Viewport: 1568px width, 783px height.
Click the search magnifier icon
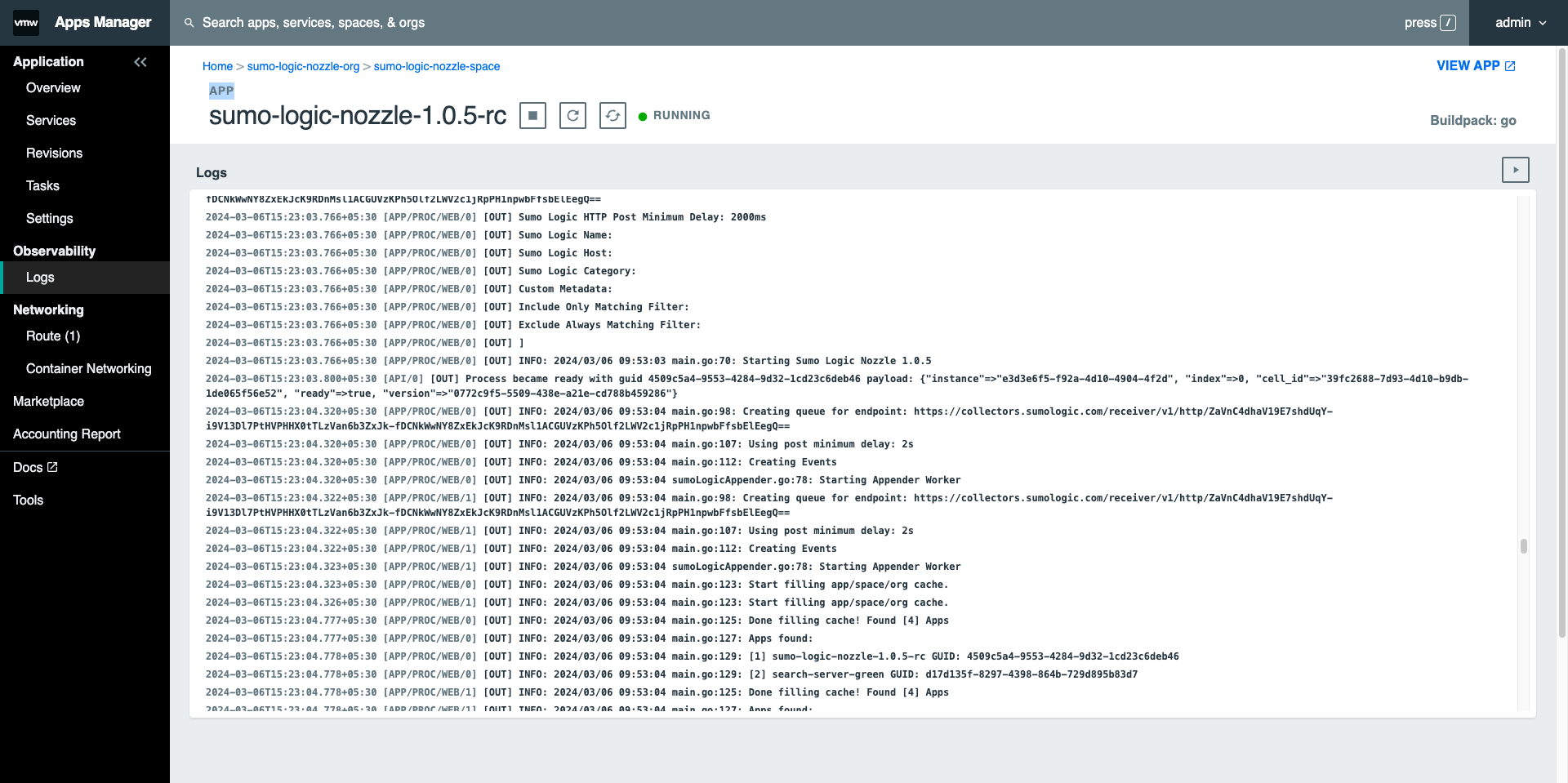tap(189, 22)
